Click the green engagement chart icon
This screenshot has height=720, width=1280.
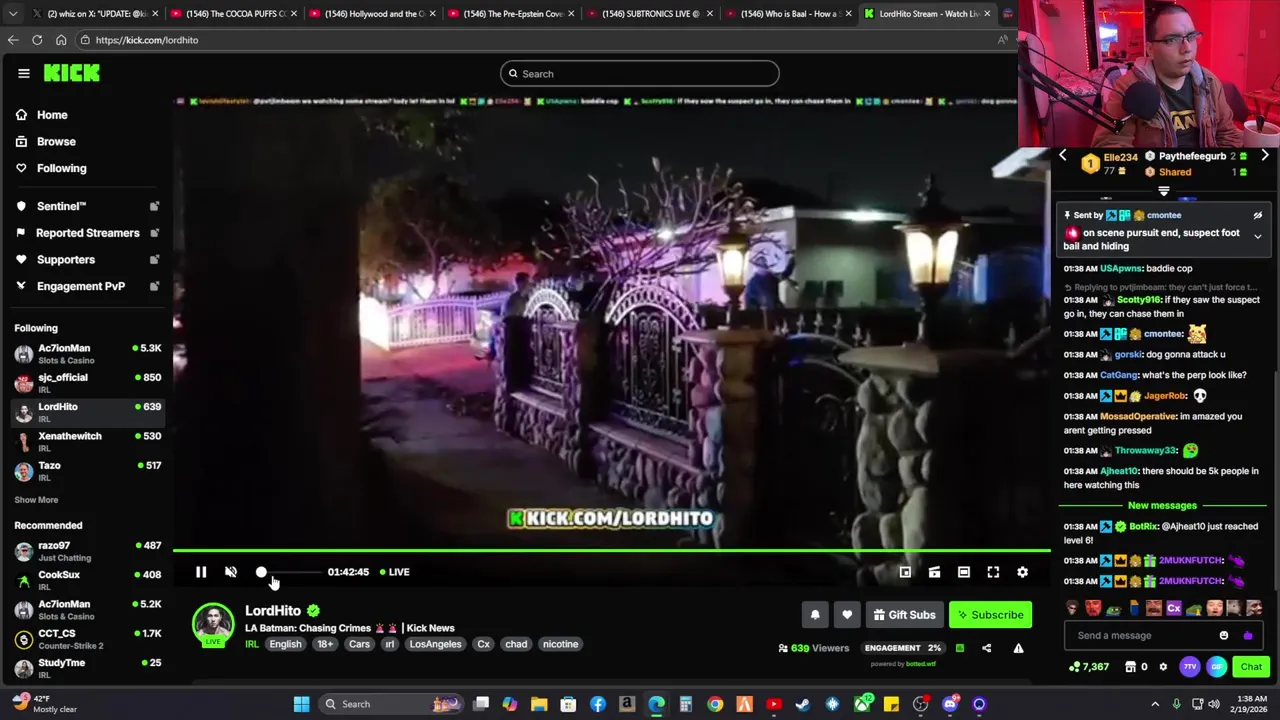959,648
